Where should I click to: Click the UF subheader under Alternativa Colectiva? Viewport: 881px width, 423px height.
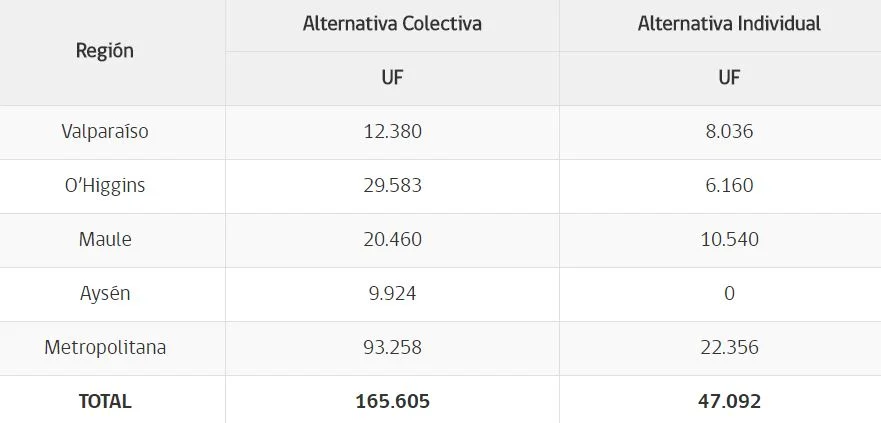tap(392, 77)
